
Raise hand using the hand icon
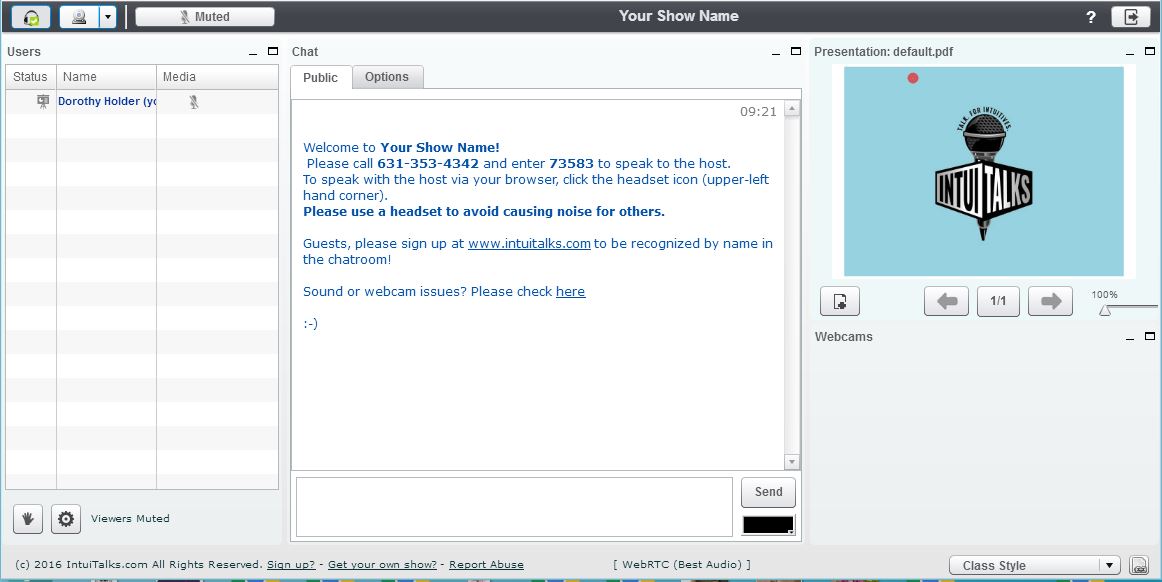[28, 519]
